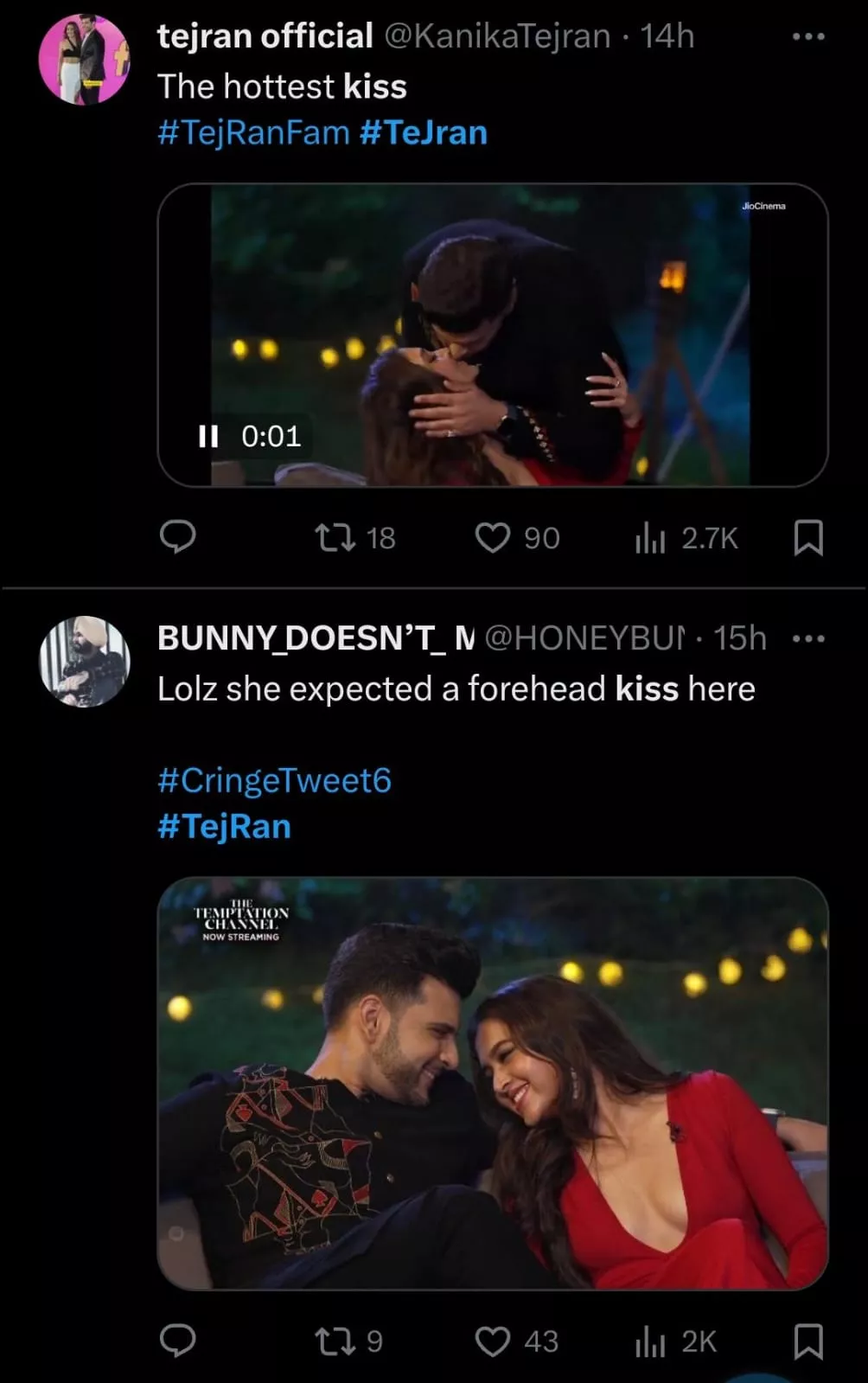Like the tweet with 43 likes
The image size is (868, 1383).
point(493,1341)
